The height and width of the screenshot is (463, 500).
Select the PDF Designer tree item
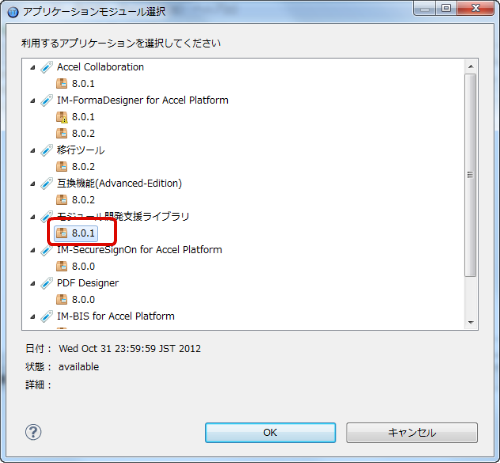[88, 283]
